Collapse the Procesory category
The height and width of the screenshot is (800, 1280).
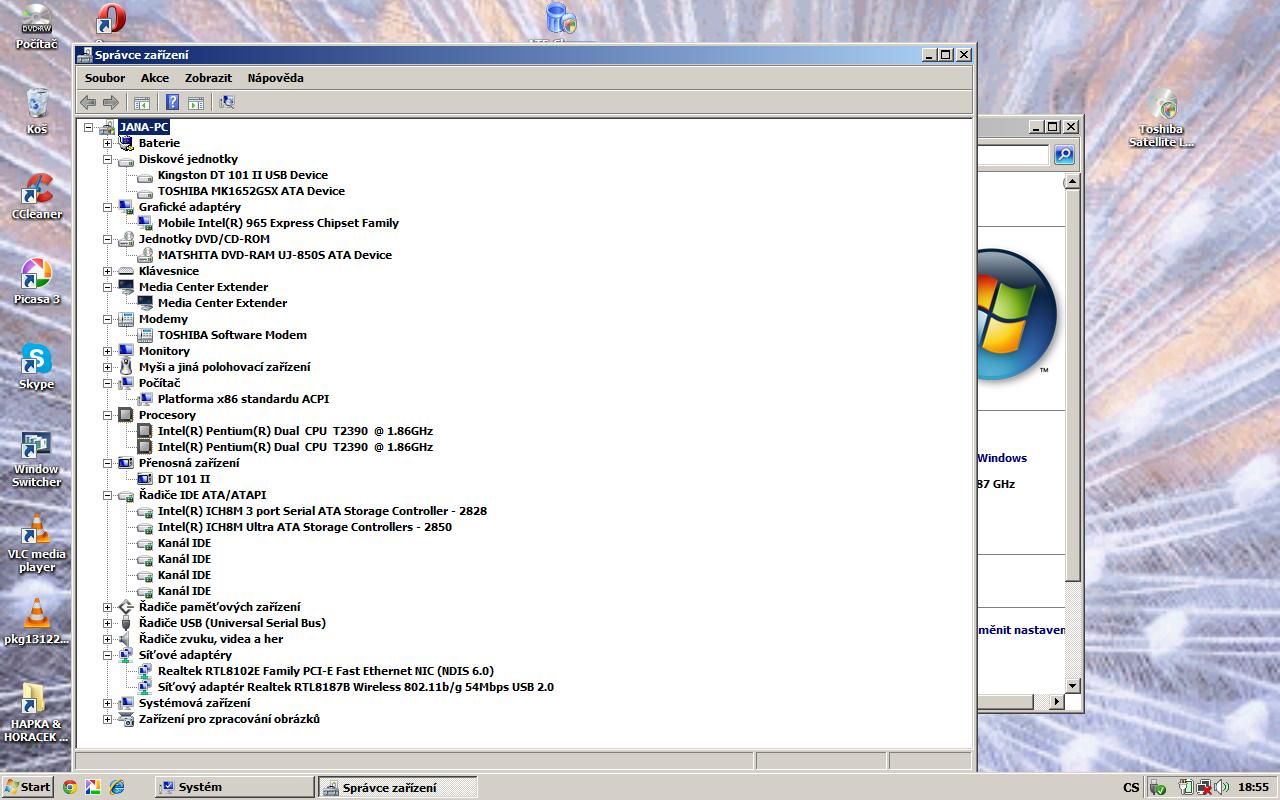[x=107, y=415]
